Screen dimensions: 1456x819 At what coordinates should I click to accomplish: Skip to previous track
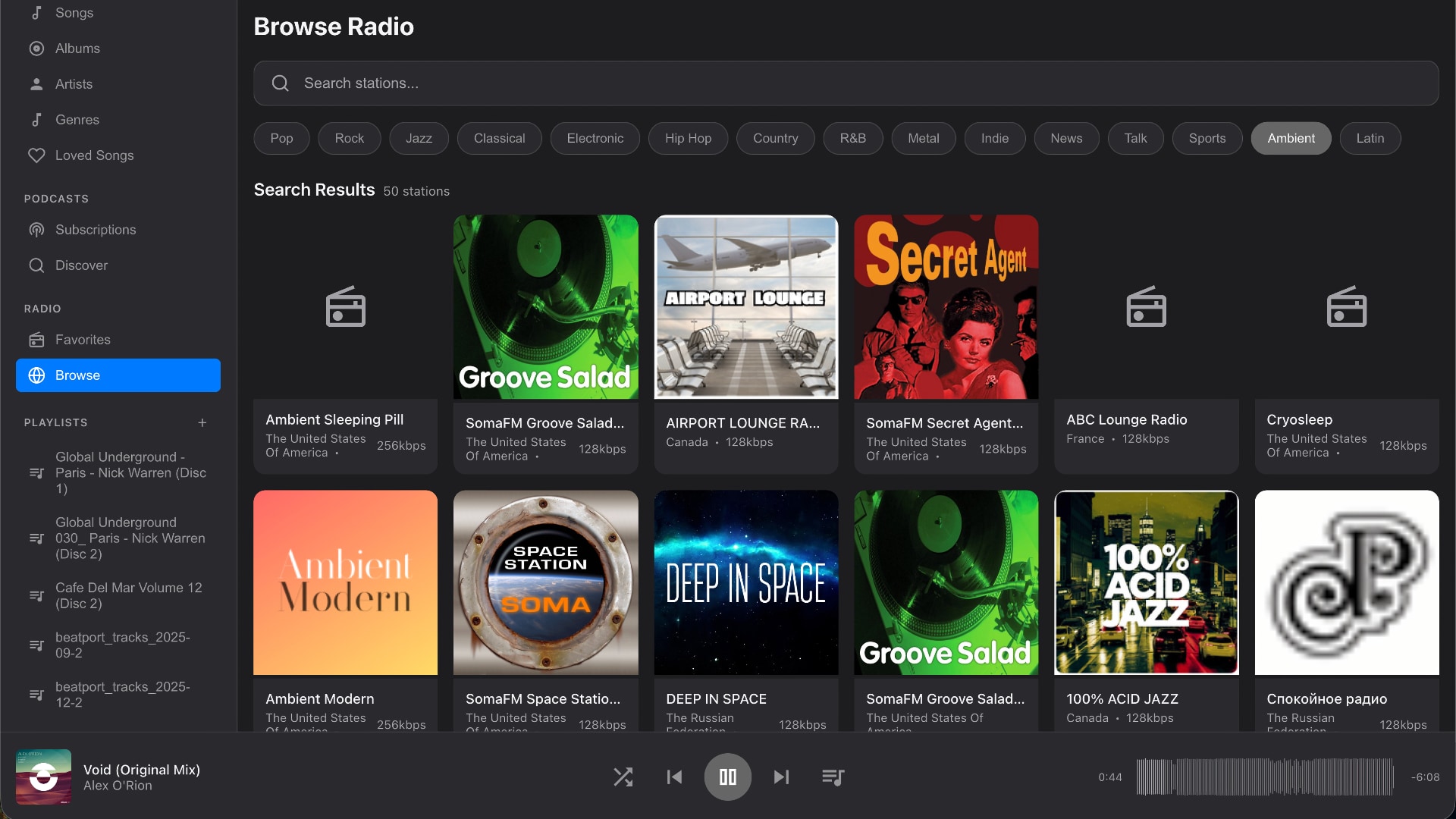[x=674, y=777]
